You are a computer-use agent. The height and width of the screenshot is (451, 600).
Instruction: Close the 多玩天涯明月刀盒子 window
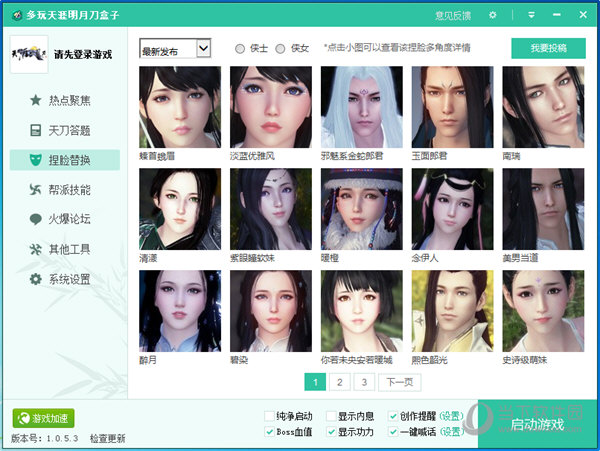(x=583, y=15)
